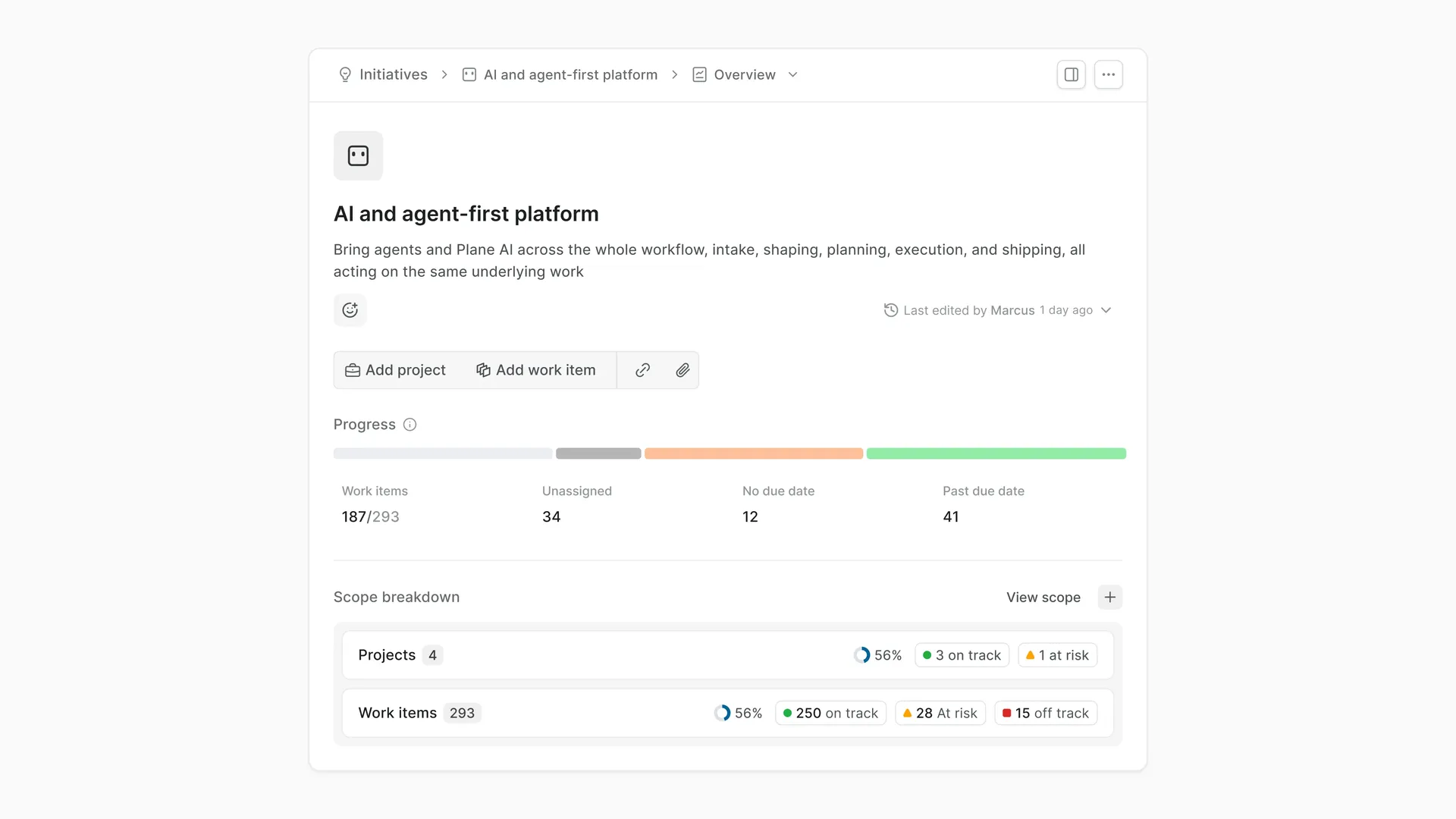Click the plus icon beside View scope

pyautogui.click(x=1109, y=597)
